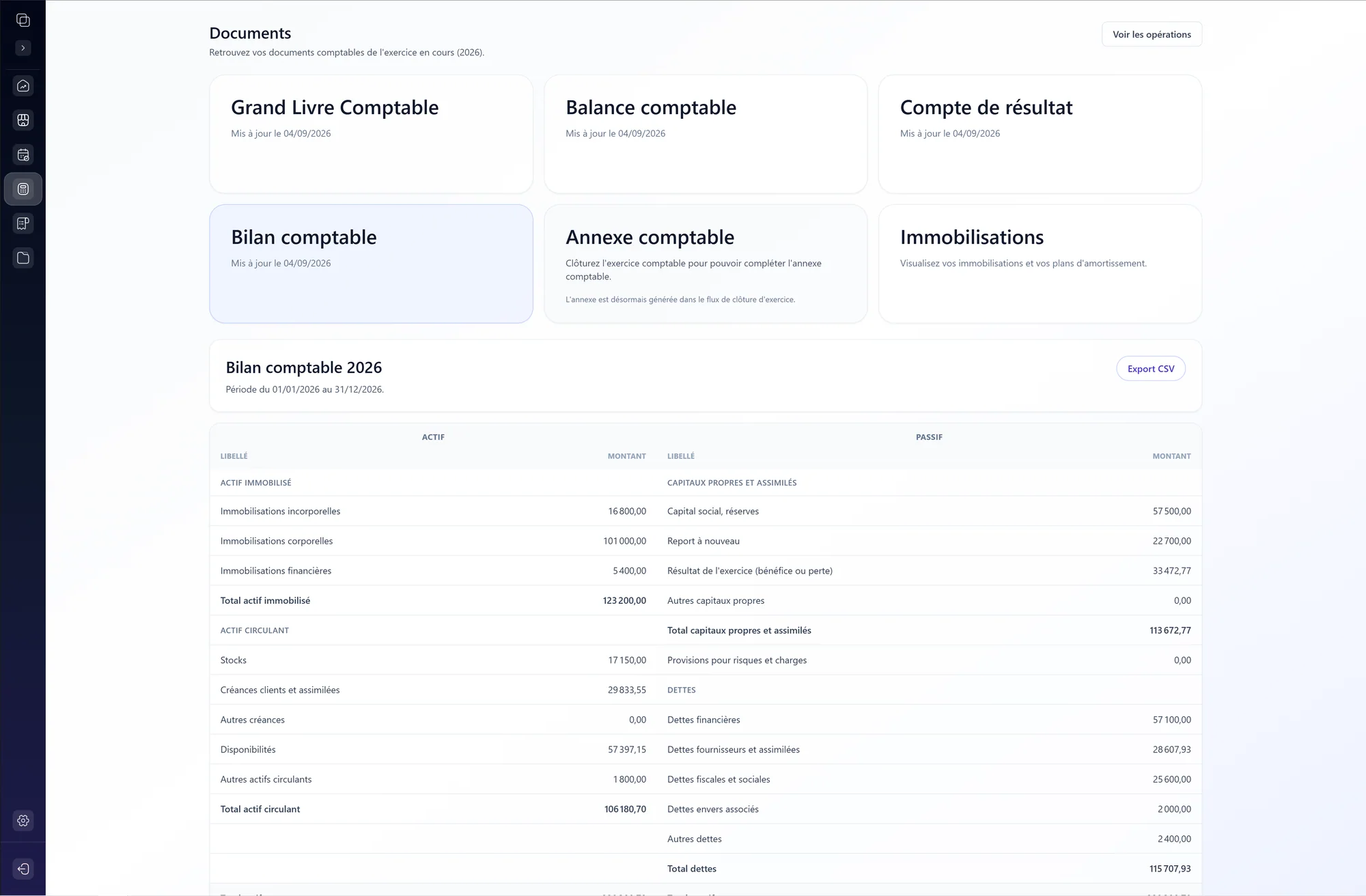Screen dimensions: 1366x896
Task: Click Créances clients et assimilées label
Action: tap(279, 690)
